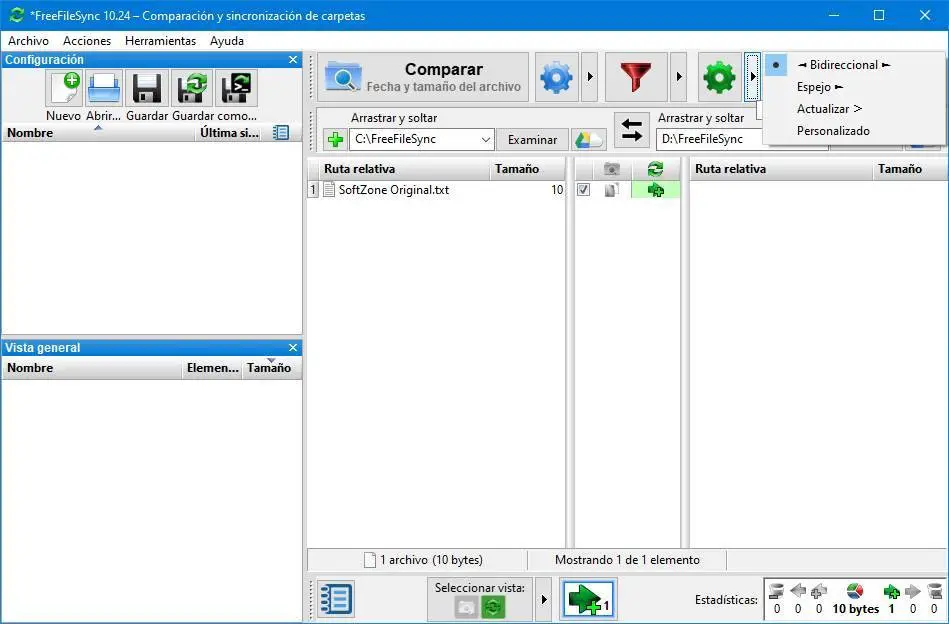Open the C:\FreeFileSync folder path dropdown
The width and height of the screenshot is (949, 624).
485,140
